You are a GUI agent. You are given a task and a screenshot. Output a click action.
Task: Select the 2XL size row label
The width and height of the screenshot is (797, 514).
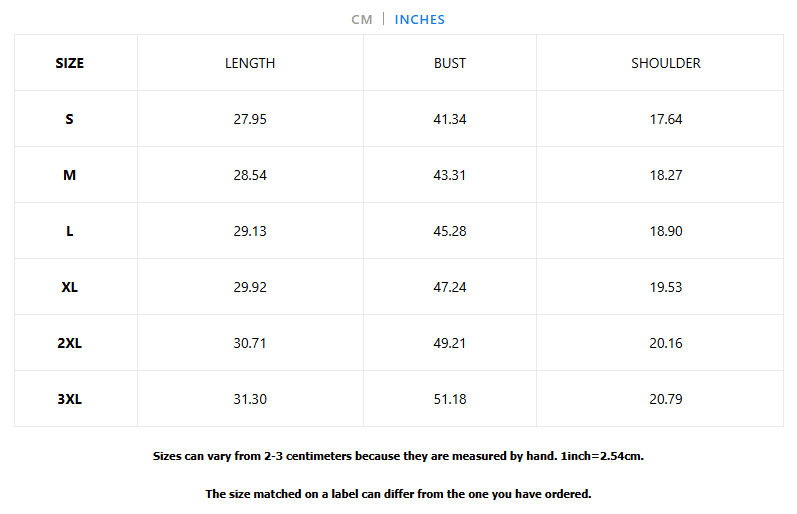pyautogui.click(x=70, y=343)
